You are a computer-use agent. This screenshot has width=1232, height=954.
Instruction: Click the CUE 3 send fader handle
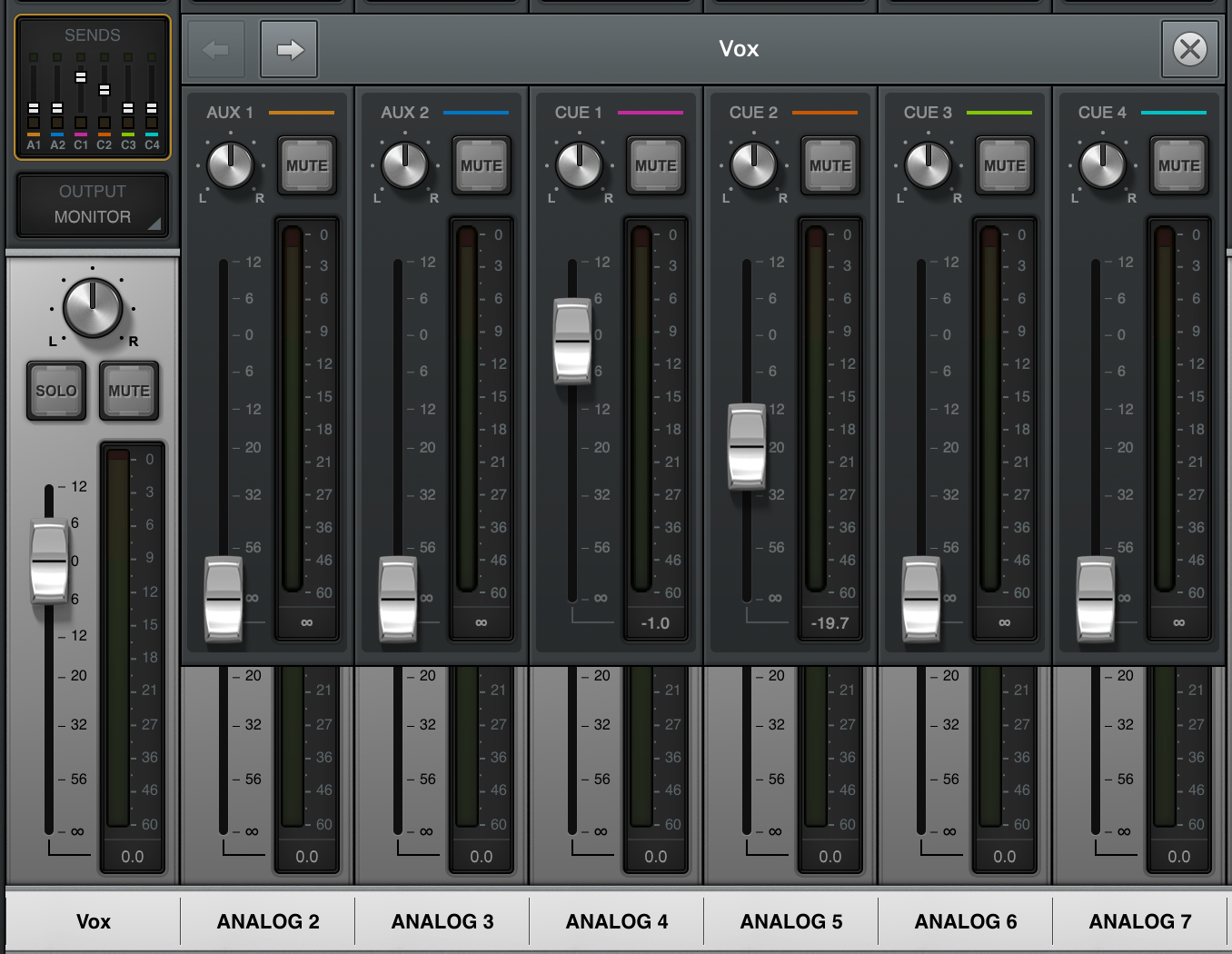pyautogui.click(x=921, y=600)
